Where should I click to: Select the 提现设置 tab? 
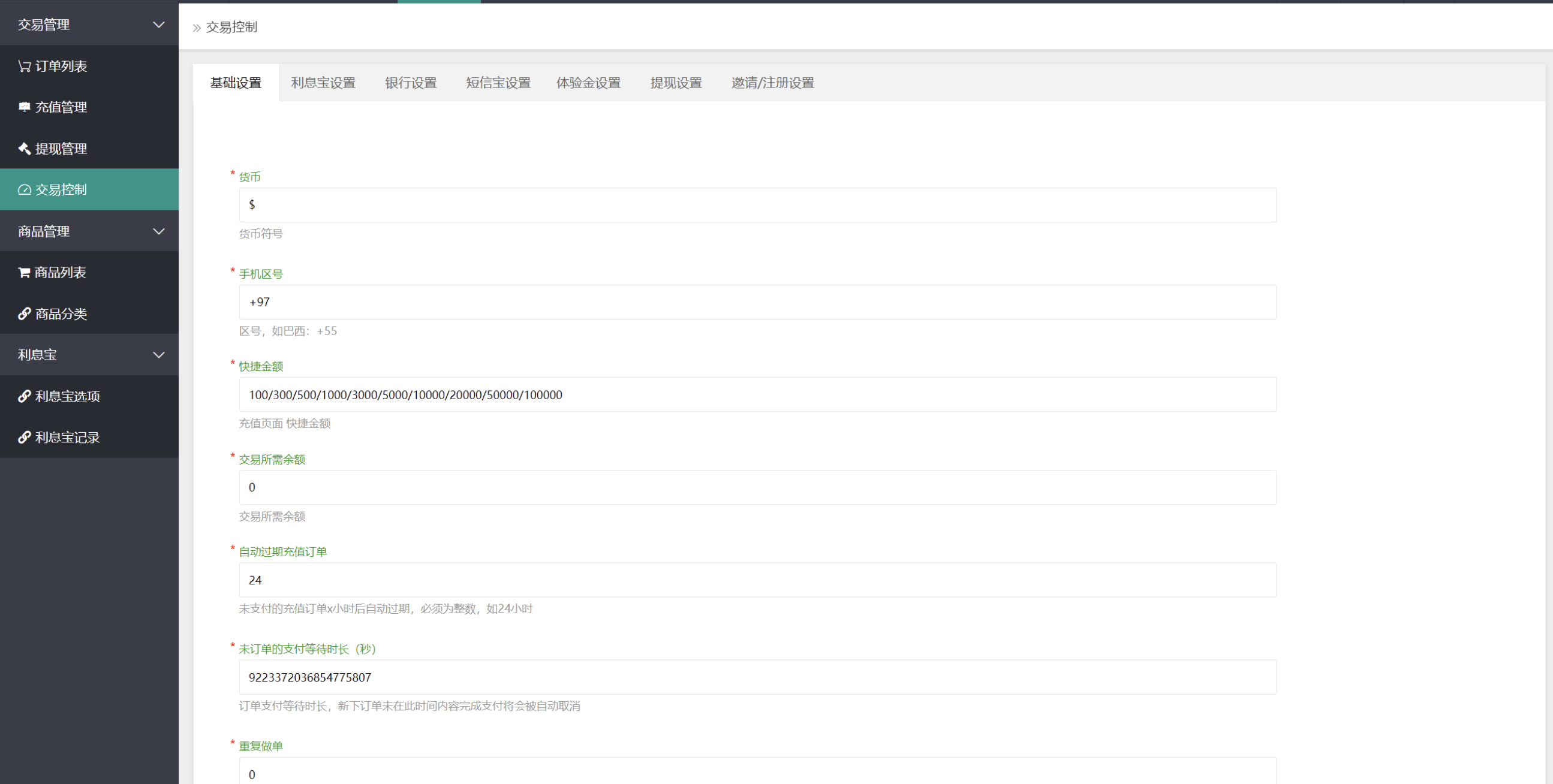676,83
